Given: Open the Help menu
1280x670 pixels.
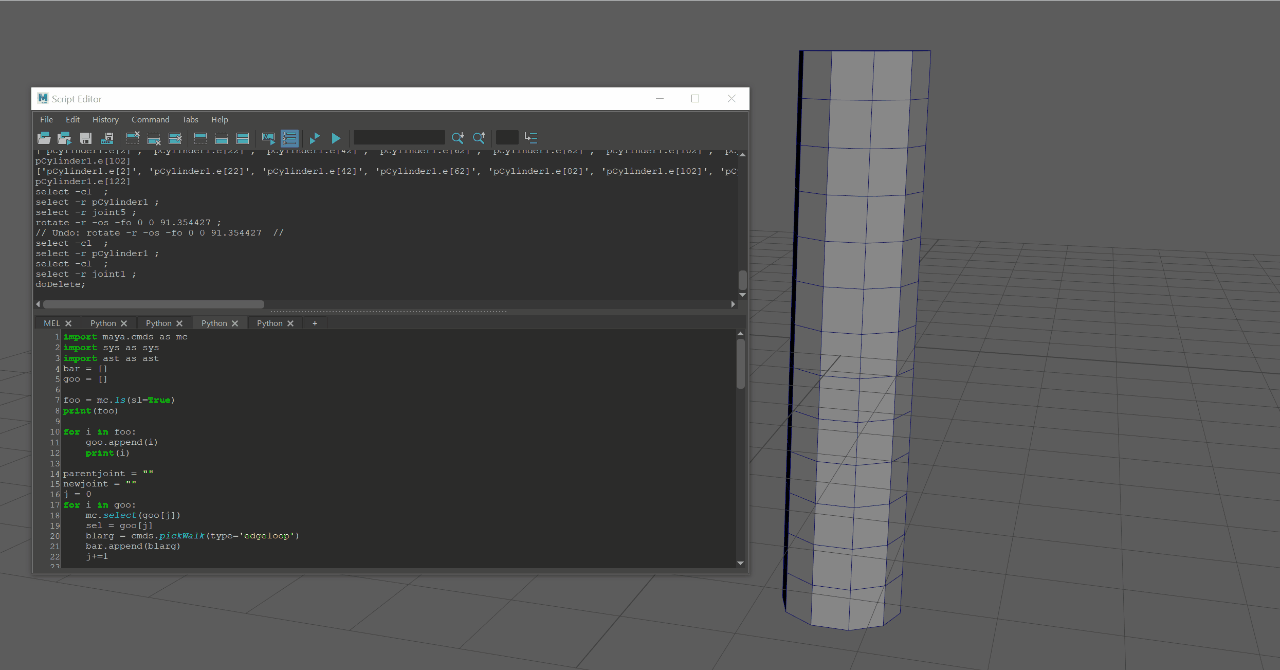Looking at the screenshot, I should [219, 120].
